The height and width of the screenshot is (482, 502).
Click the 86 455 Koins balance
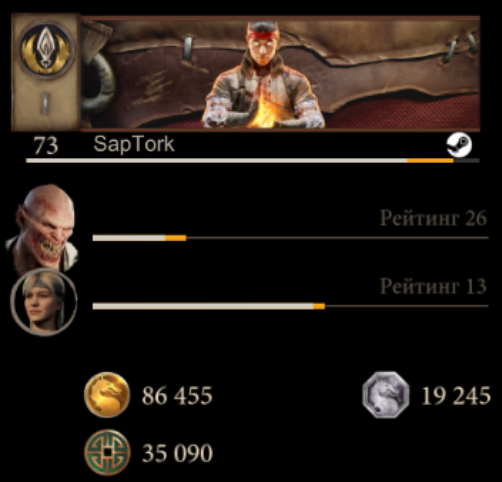click(x=177, y=396)
